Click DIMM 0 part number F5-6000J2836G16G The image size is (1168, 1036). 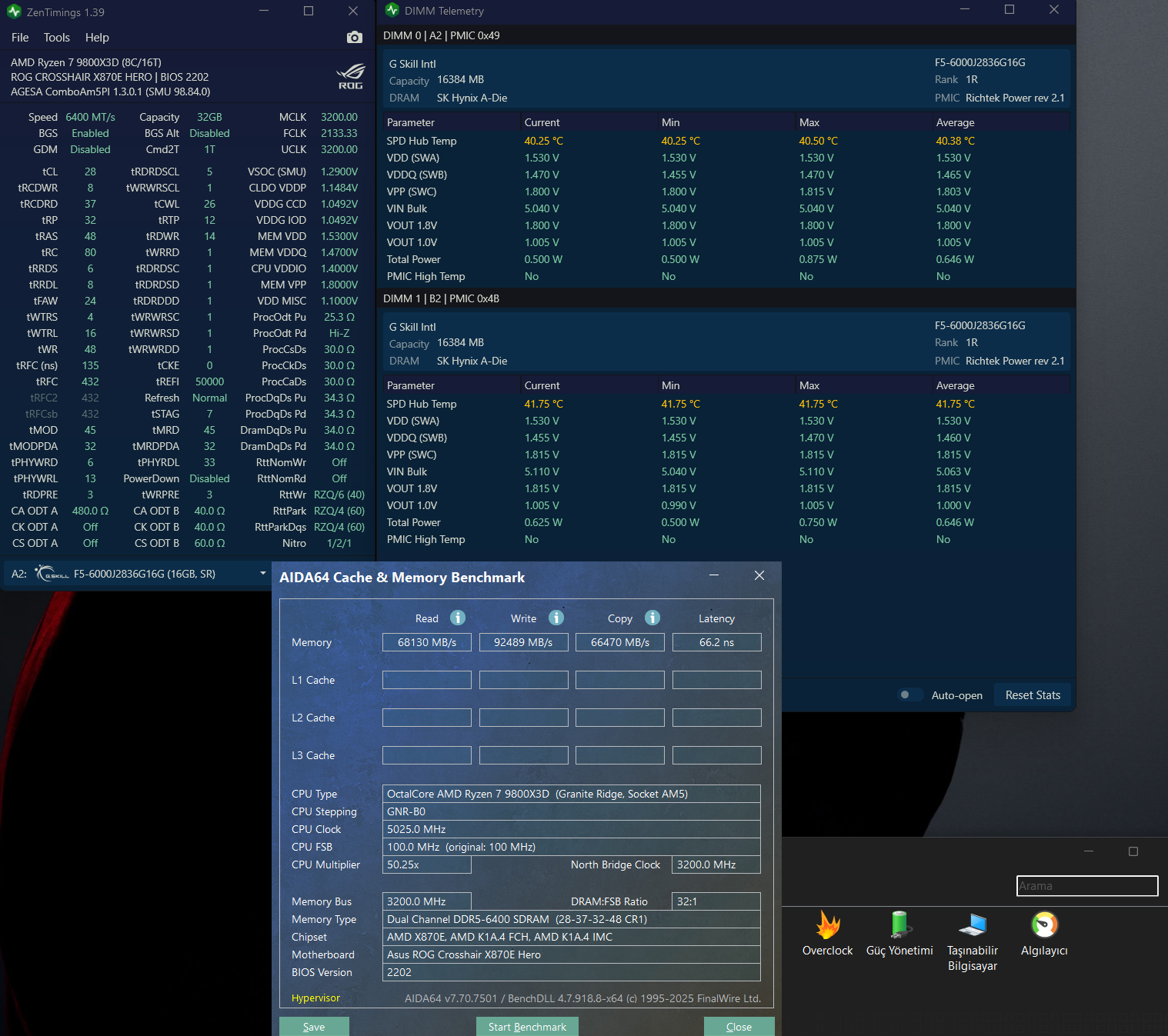(x=980, y=62)
